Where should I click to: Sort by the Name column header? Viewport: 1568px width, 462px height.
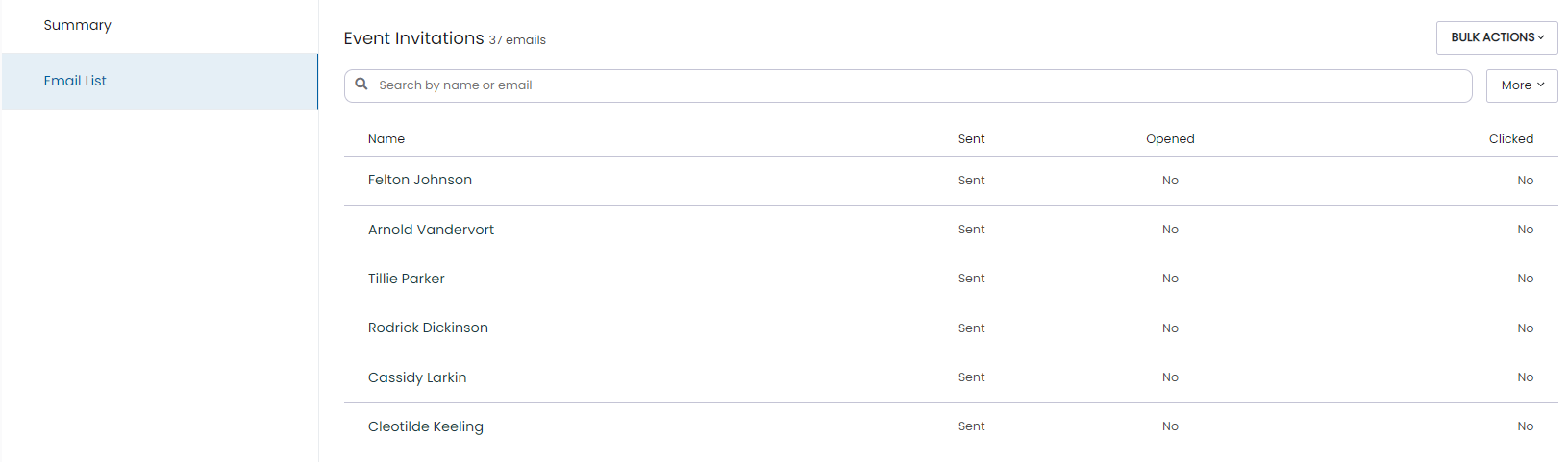pyautogui.click(x=386, y=139)
